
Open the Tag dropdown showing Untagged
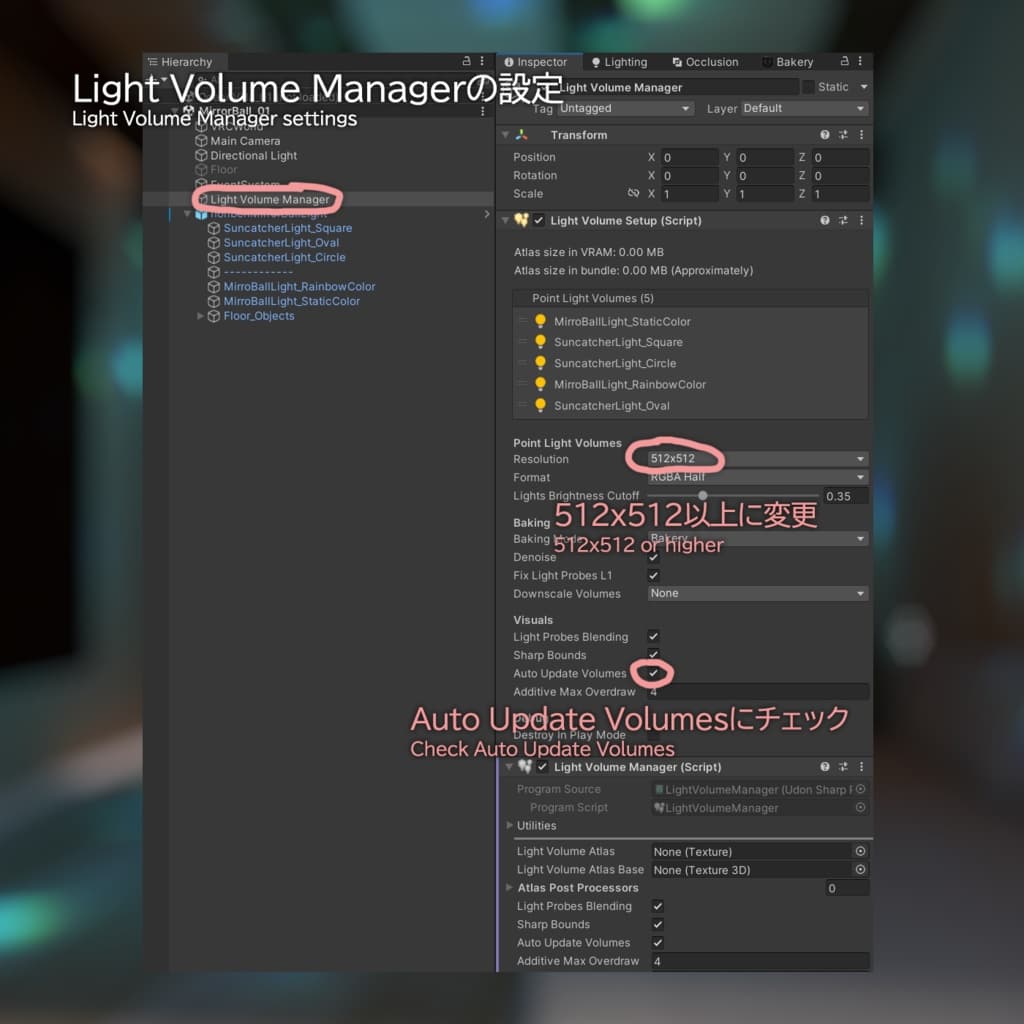pyautogui.click(x=624, y=108)
